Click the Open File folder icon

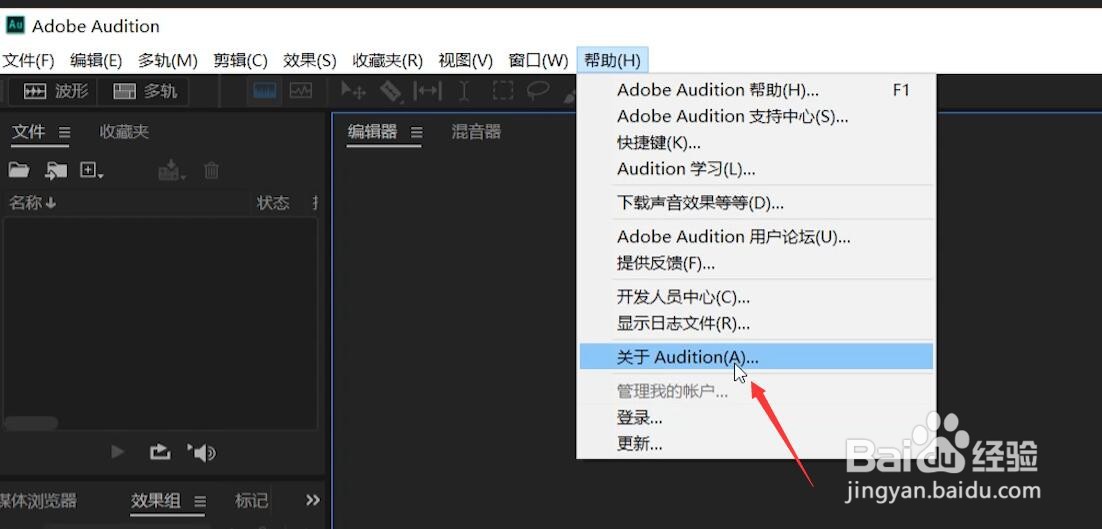pos(19,170)
